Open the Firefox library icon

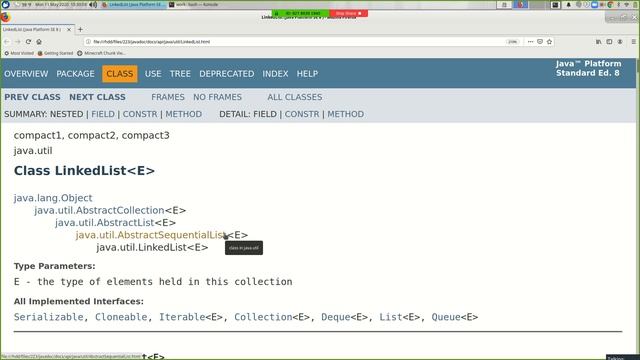tap(598, 42)
